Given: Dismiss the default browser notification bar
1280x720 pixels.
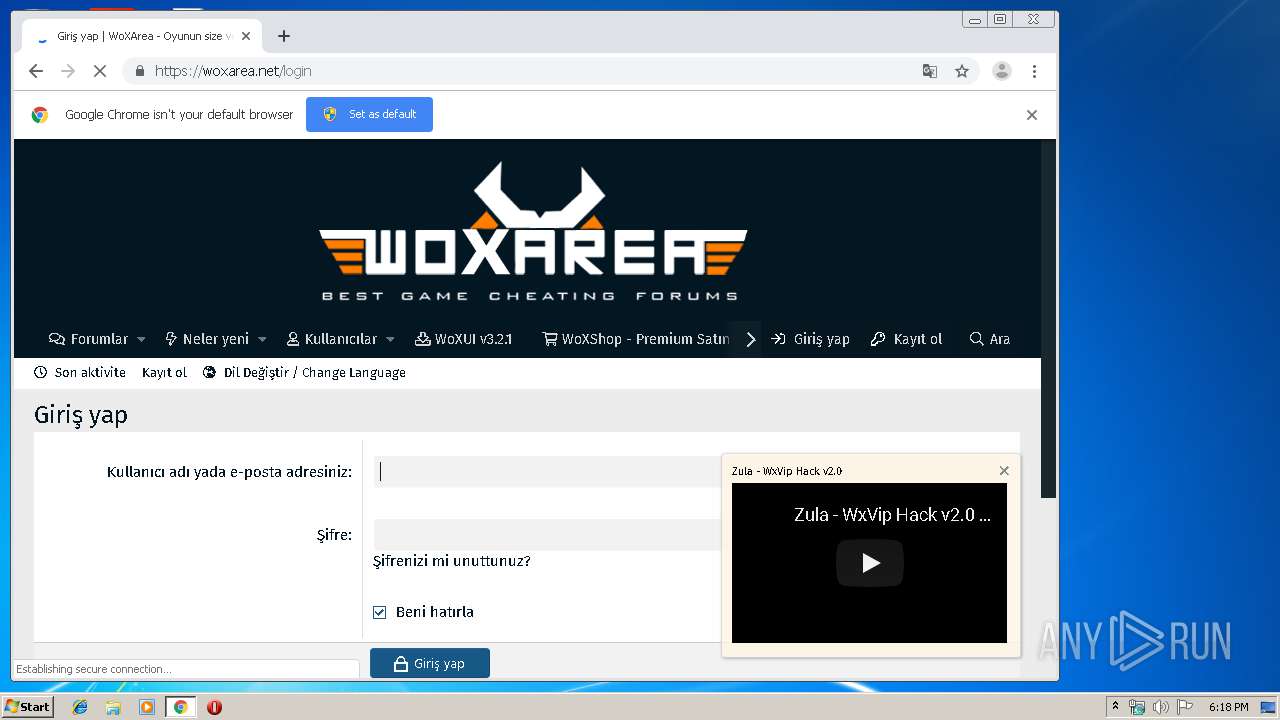Looking at the screenshot, I should point(1032,115).
